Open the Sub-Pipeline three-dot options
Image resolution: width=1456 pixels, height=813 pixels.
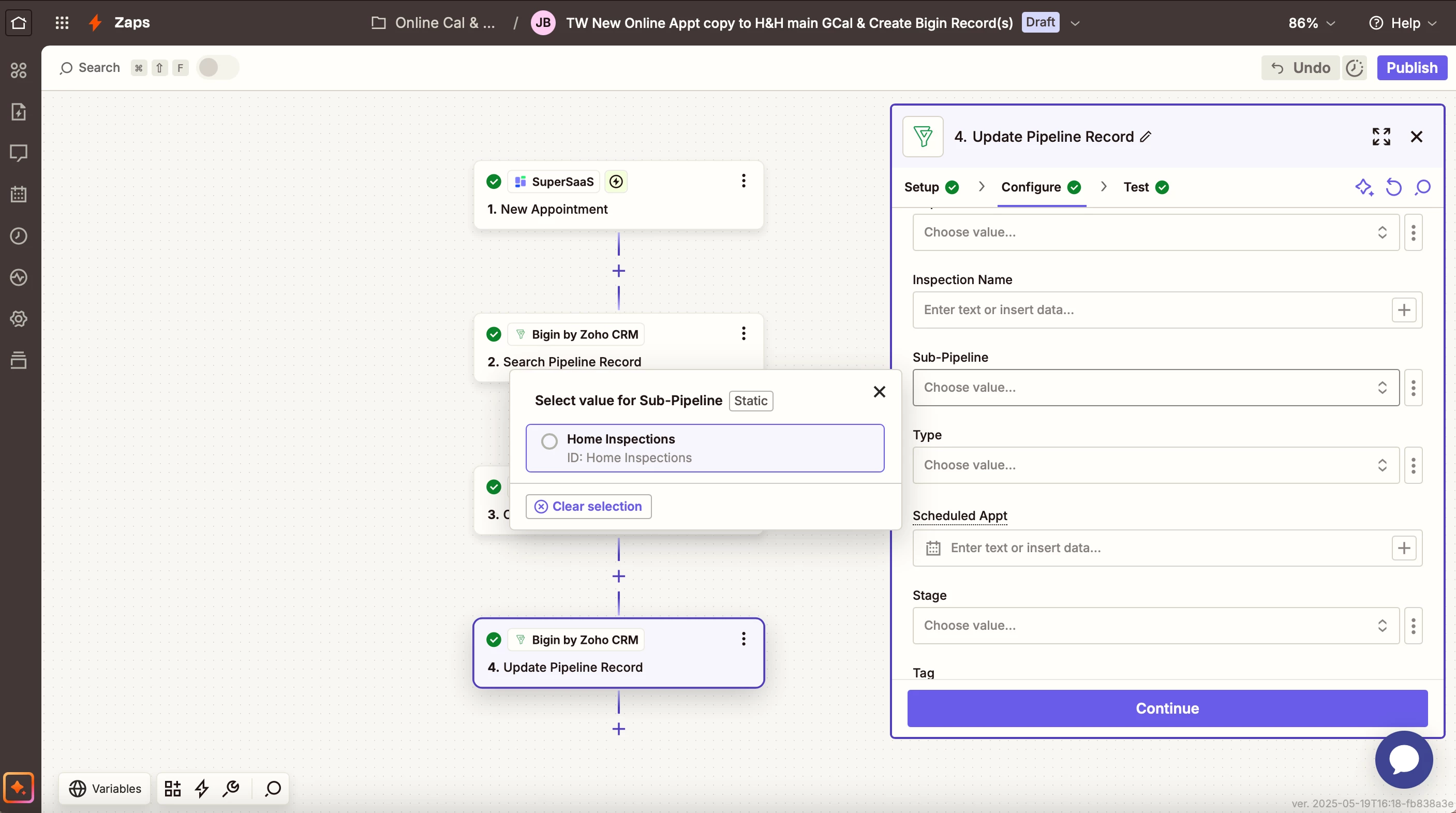coord(1413,387)
